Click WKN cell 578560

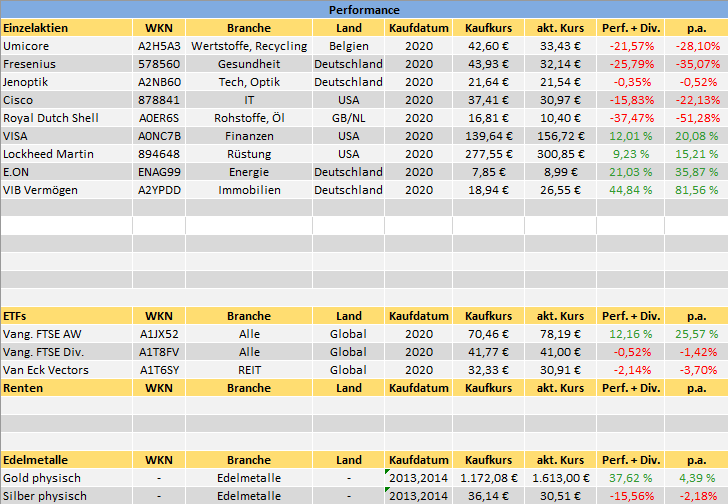tap(159, 64)
